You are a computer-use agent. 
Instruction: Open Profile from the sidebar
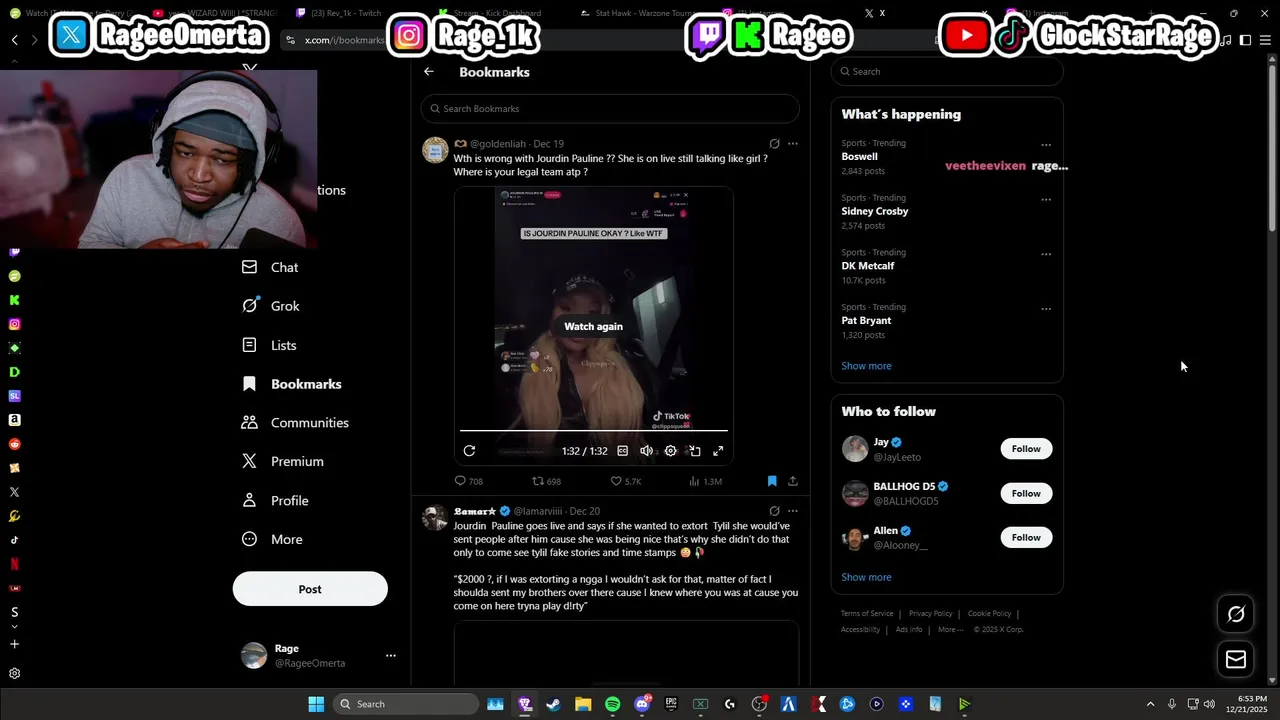(275, 500)
